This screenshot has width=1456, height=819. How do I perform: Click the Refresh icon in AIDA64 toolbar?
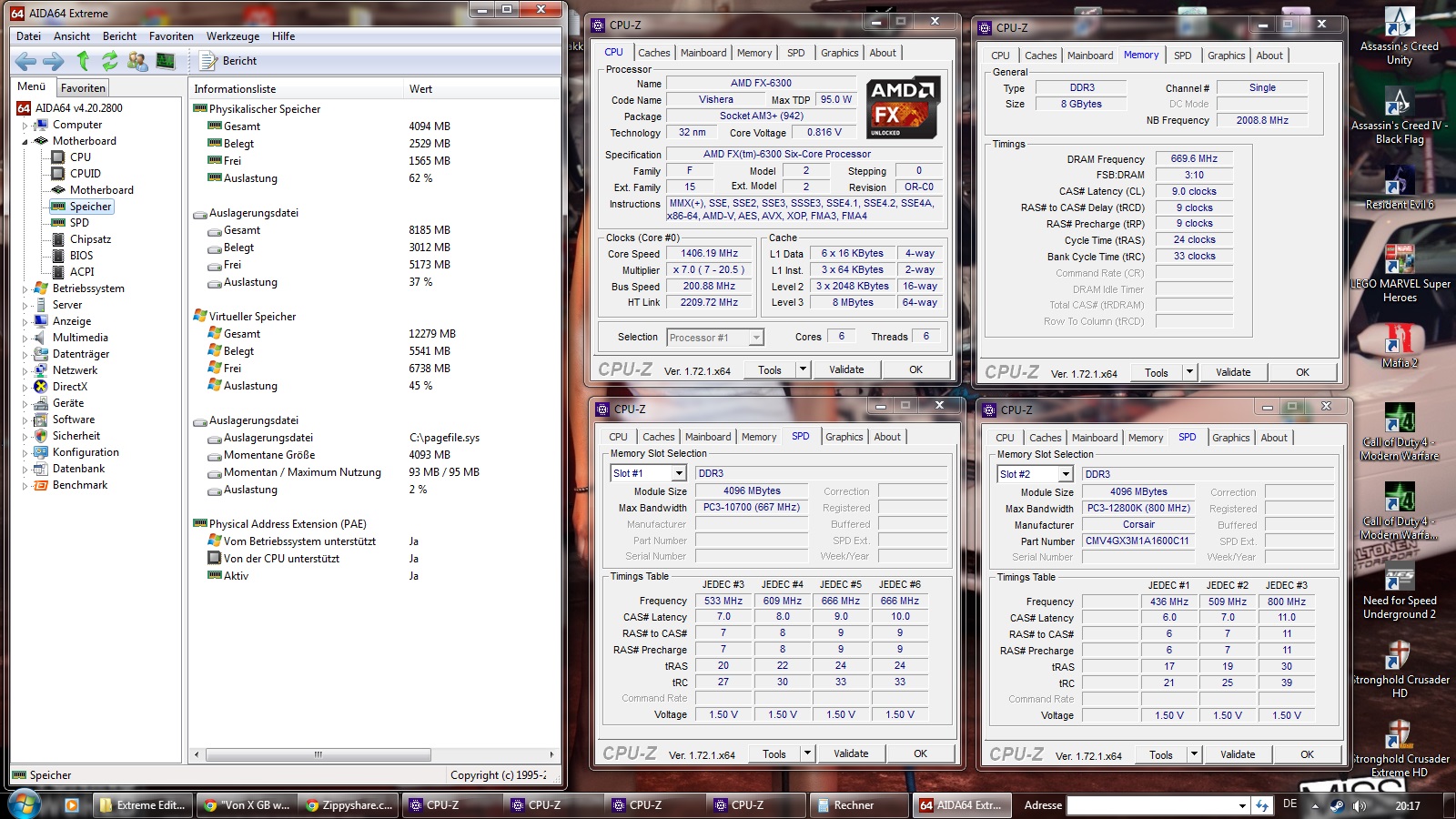coord(110,61)
